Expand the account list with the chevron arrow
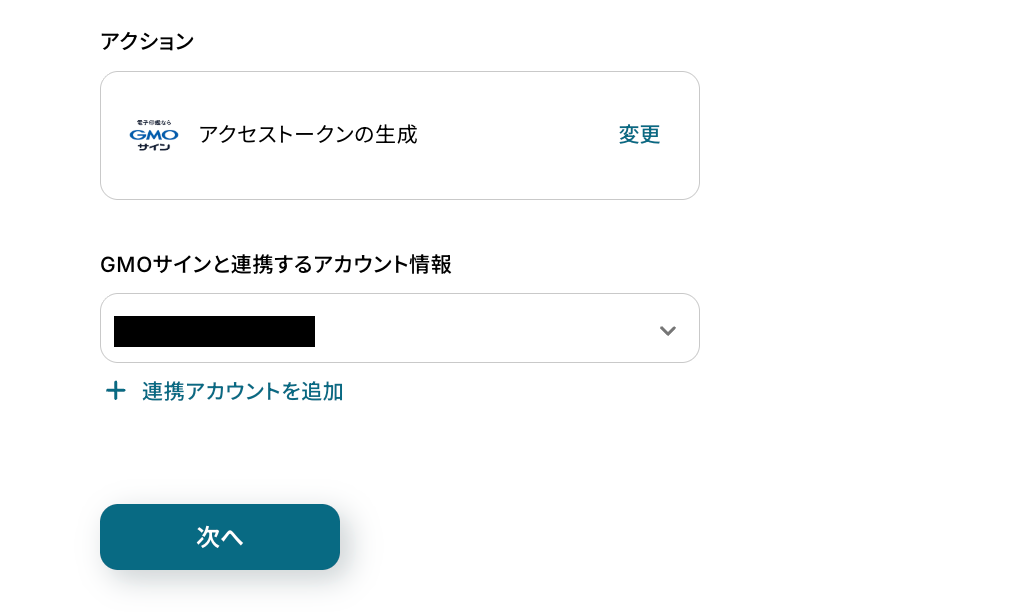This screenshot has height=612, width=1018. (x=668, y=330)
